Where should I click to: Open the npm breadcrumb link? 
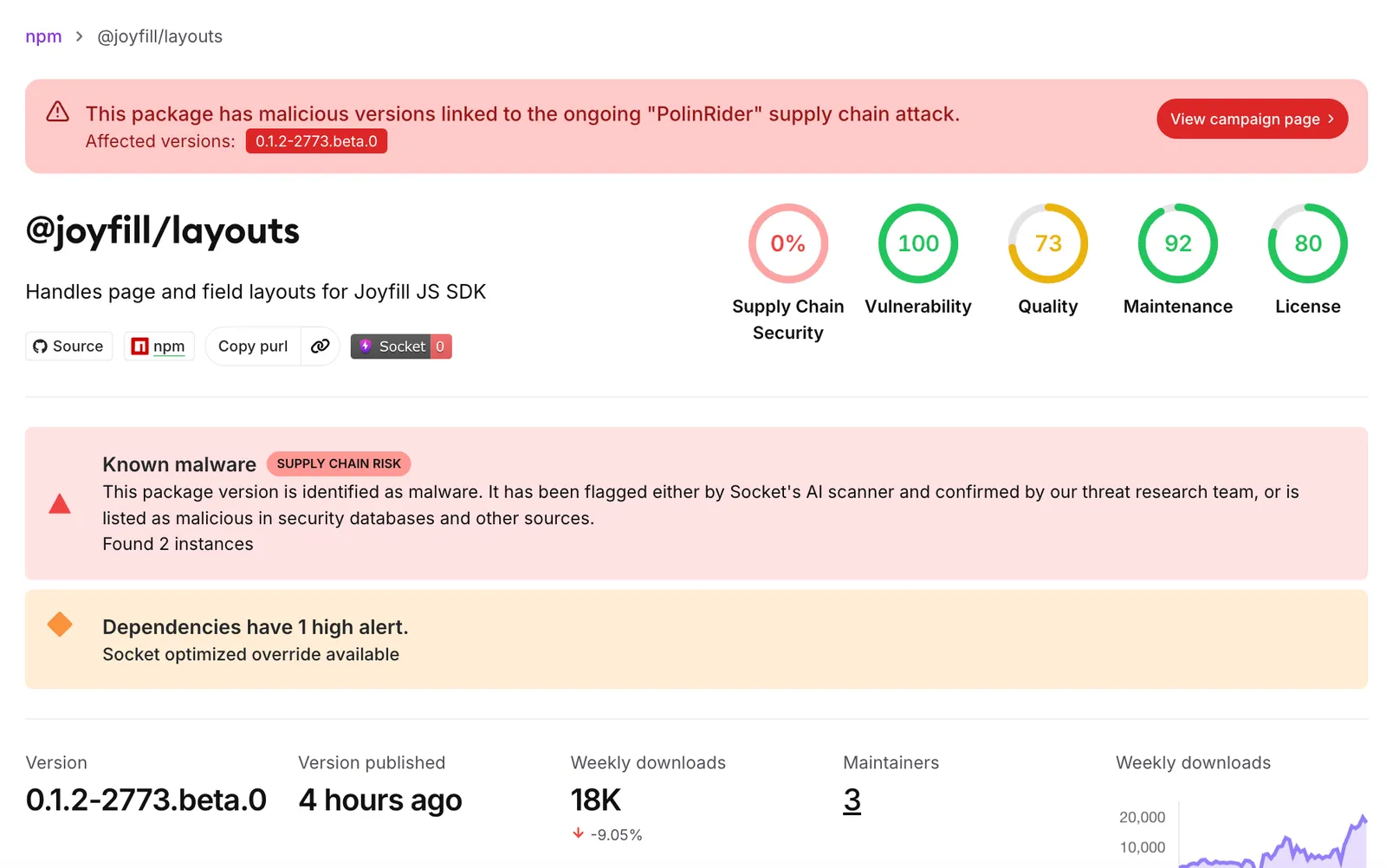pos(43,36)
